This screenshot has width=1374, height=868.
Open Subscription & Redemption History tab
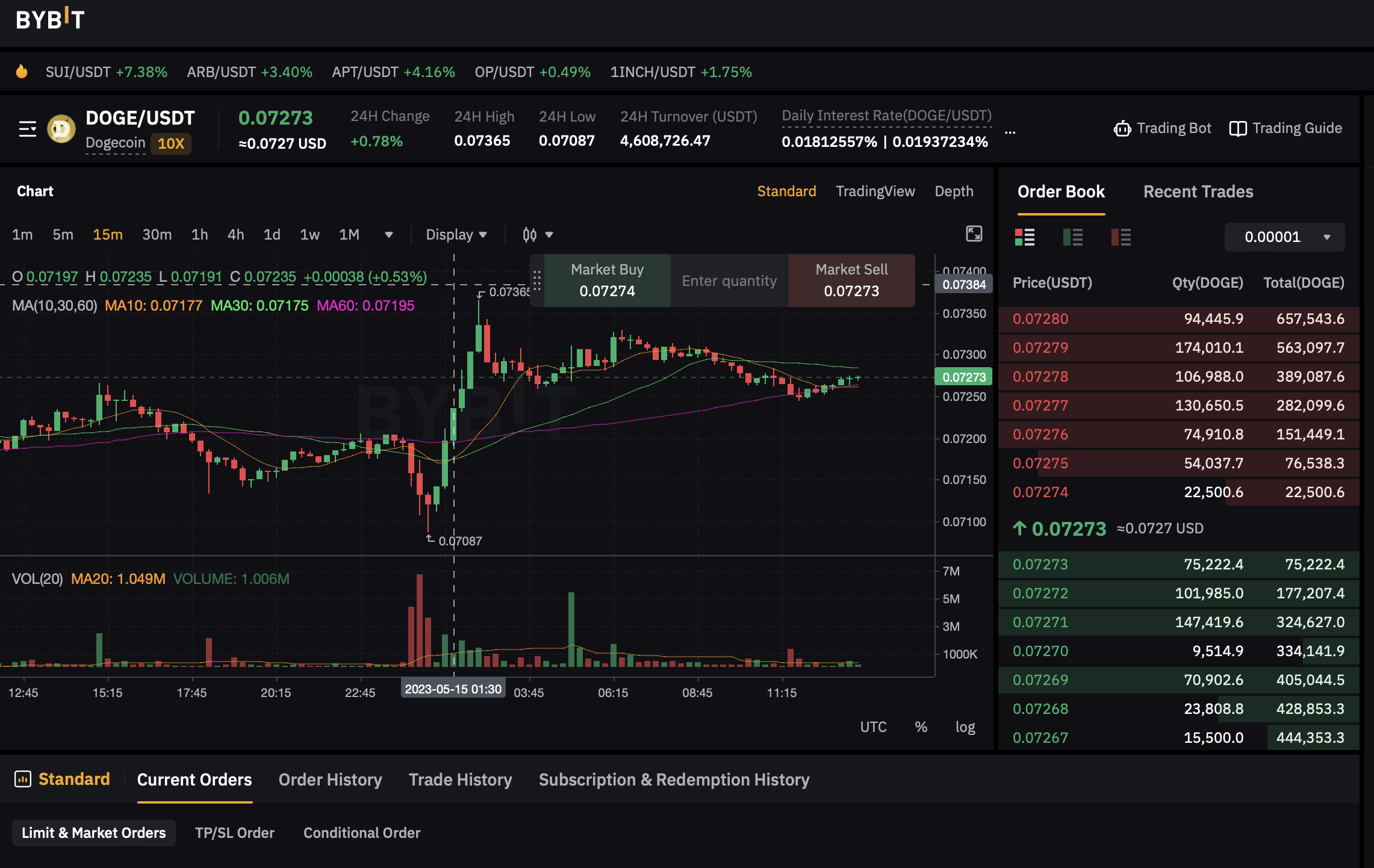pyautogui.click(x=674, y=780)
